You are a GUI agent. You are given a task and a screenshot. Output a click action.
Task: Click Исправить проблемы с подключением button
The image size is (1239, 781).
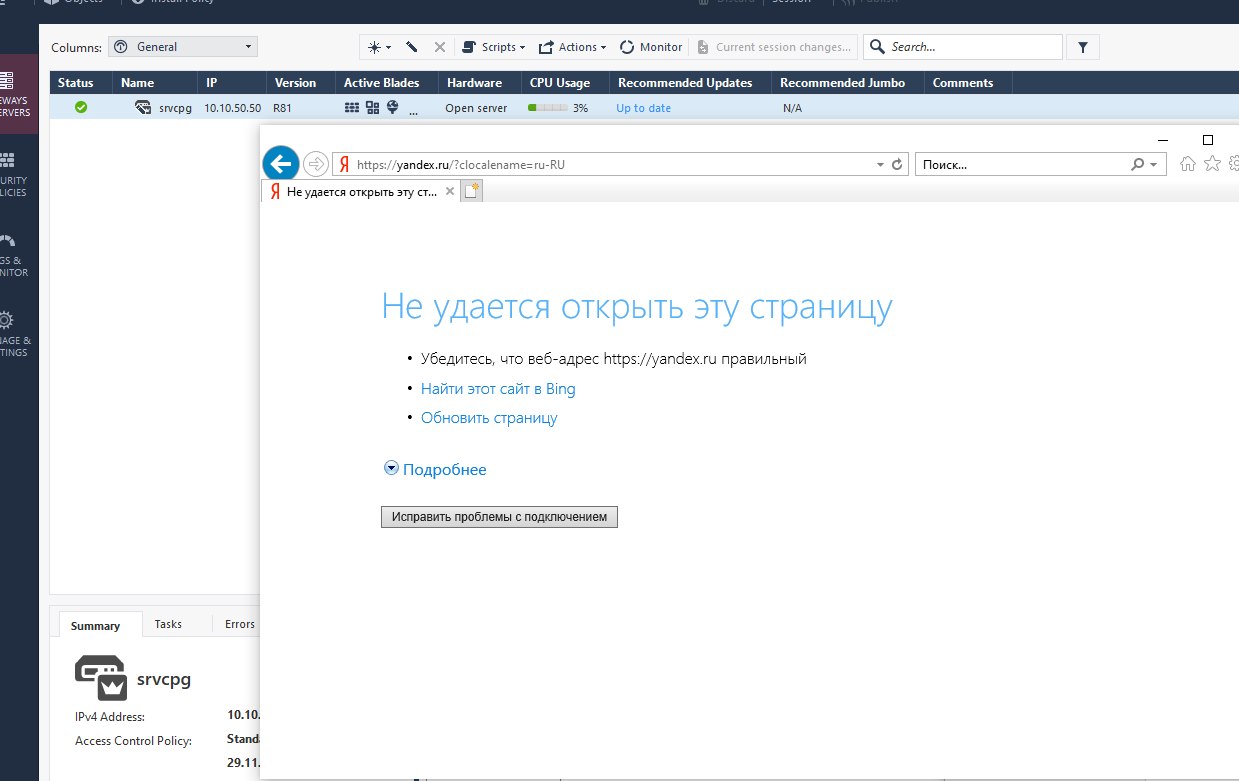[x=499, y=517]
